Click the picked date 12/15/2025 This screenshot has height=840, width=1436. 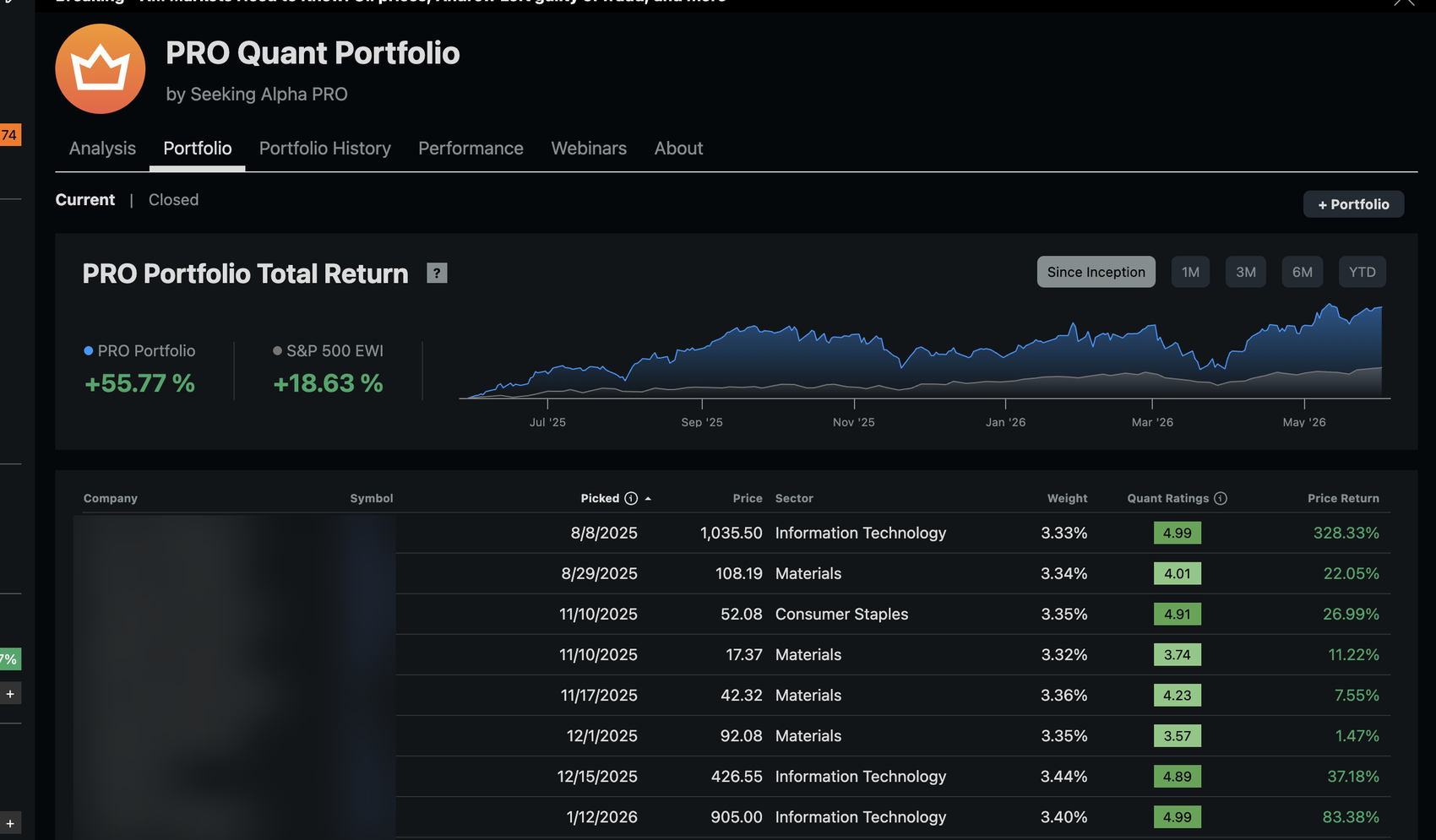pos(597,776)
